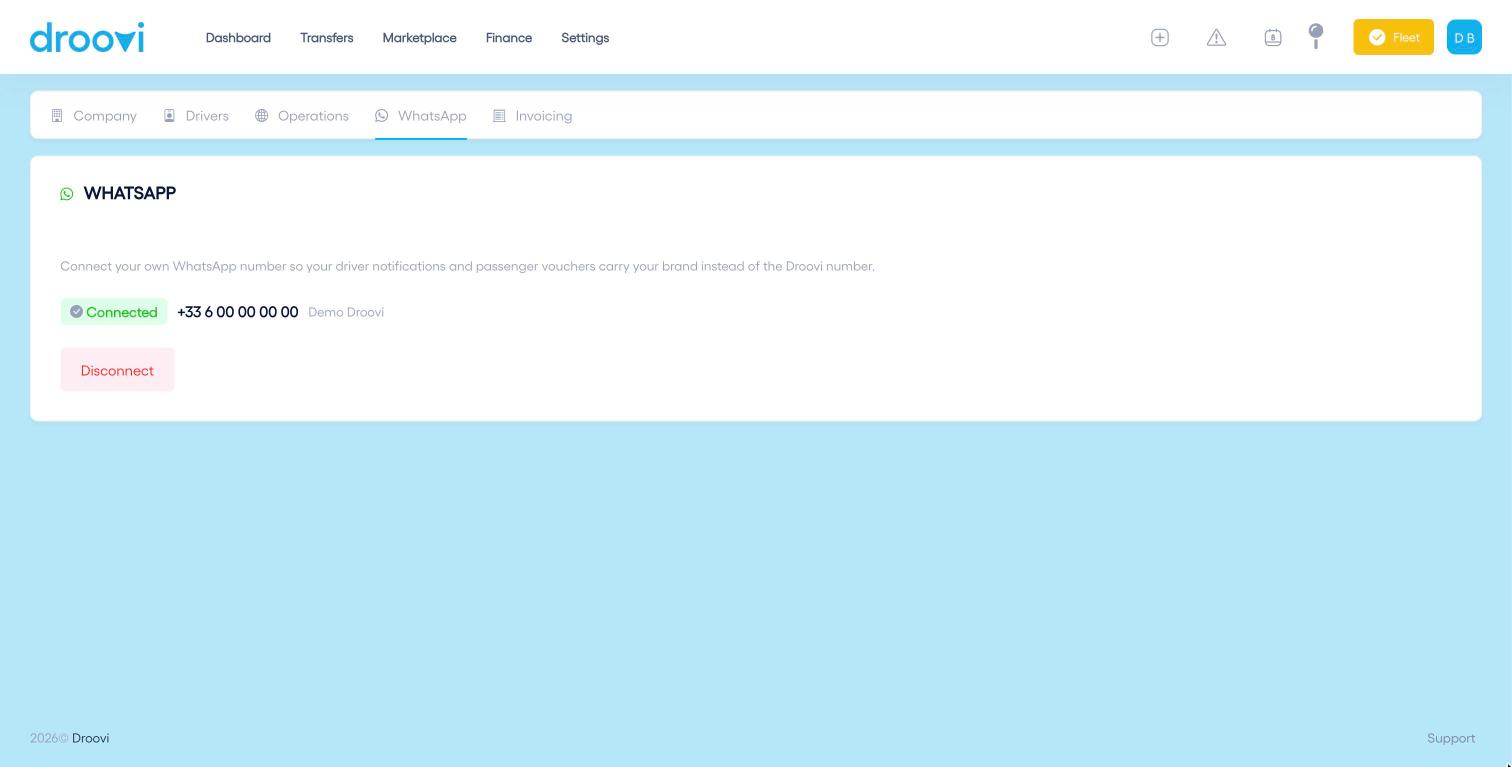Screen dimensions: 1512x767
Task: Click the Droovi logo
Action: [87, 37]
